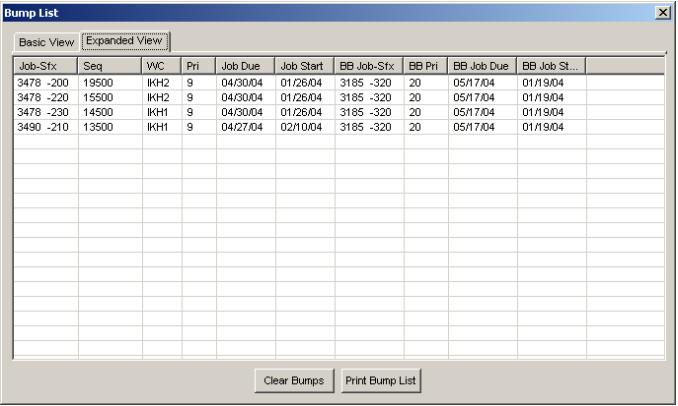
Task: Close the Bump List window
Action: [x=663, y=13]
